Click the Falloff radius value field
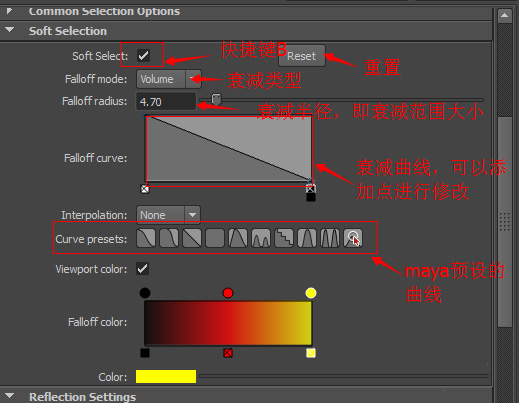The image size is (519, 403). 166,101
